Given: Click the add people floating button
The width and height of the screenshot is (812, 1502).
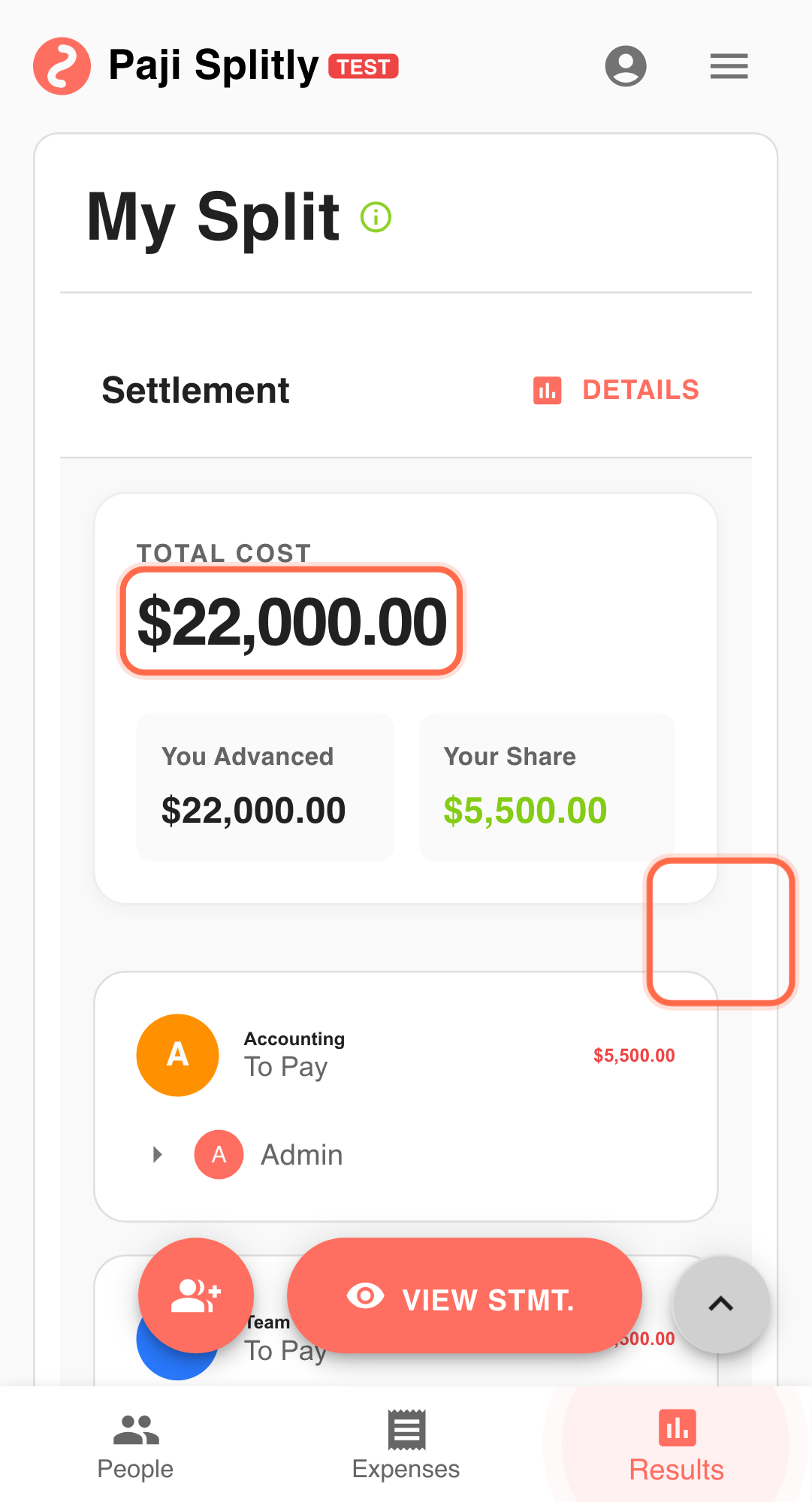Looking at the screenshot, I should pyautogui.click(x=196, y=1295).
